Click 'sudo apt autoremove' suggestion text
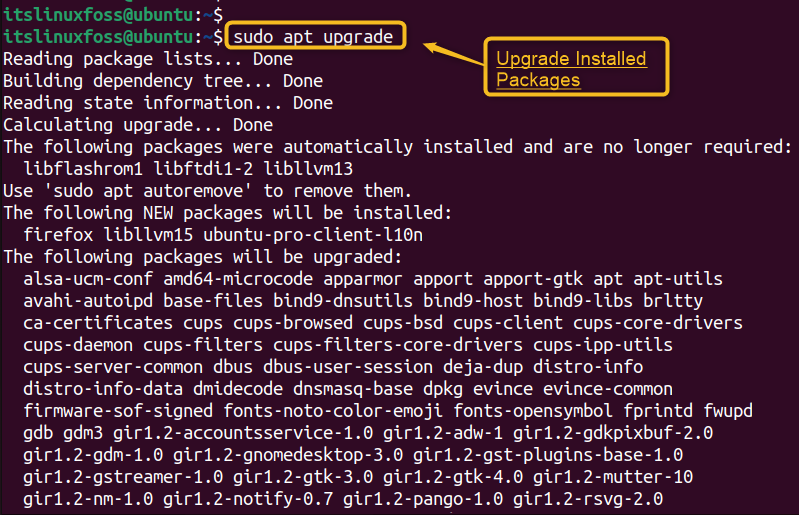Image resolution: width=799 pixels, height=515 pixels. [148, 191]
